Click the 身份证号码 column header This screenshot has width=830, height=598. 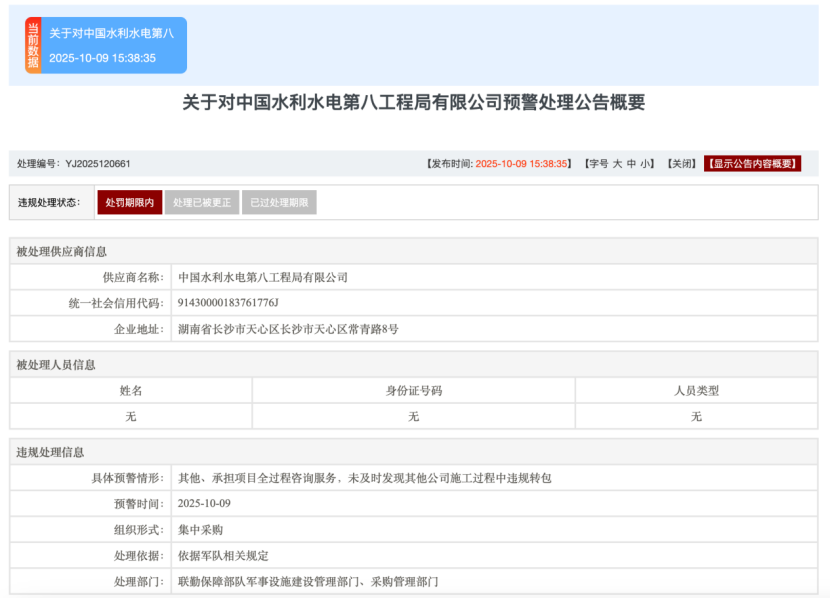click(413, 391)
